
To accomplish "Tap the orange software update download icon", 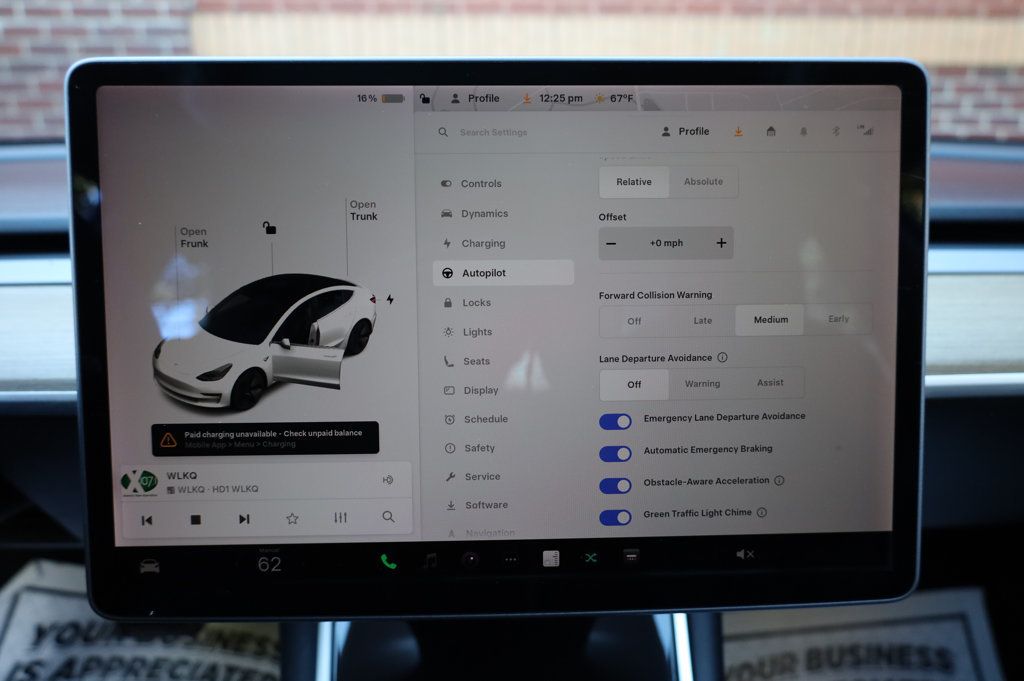I will 737,131.
